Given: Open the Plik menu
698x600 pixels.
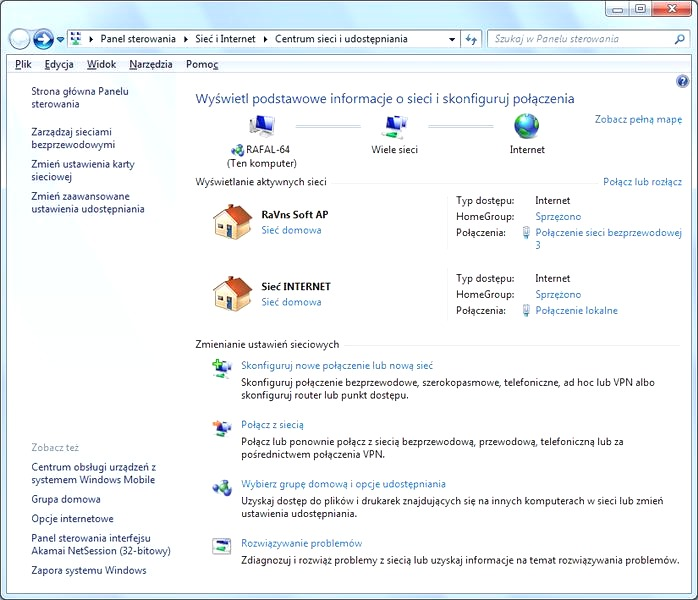Looking at the screenshot, I should click(23, 65).
